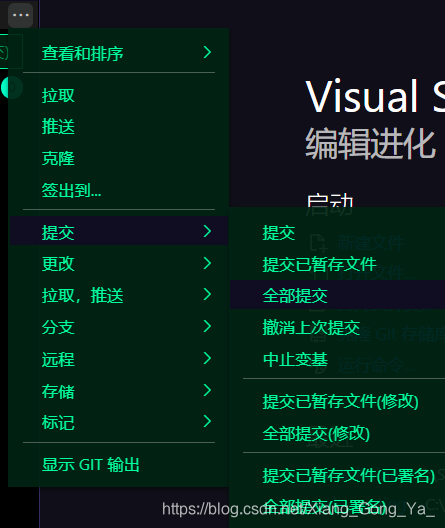Open the 拉取，推送 submenu
445x528 pixels.
click(x=119, y=295)
